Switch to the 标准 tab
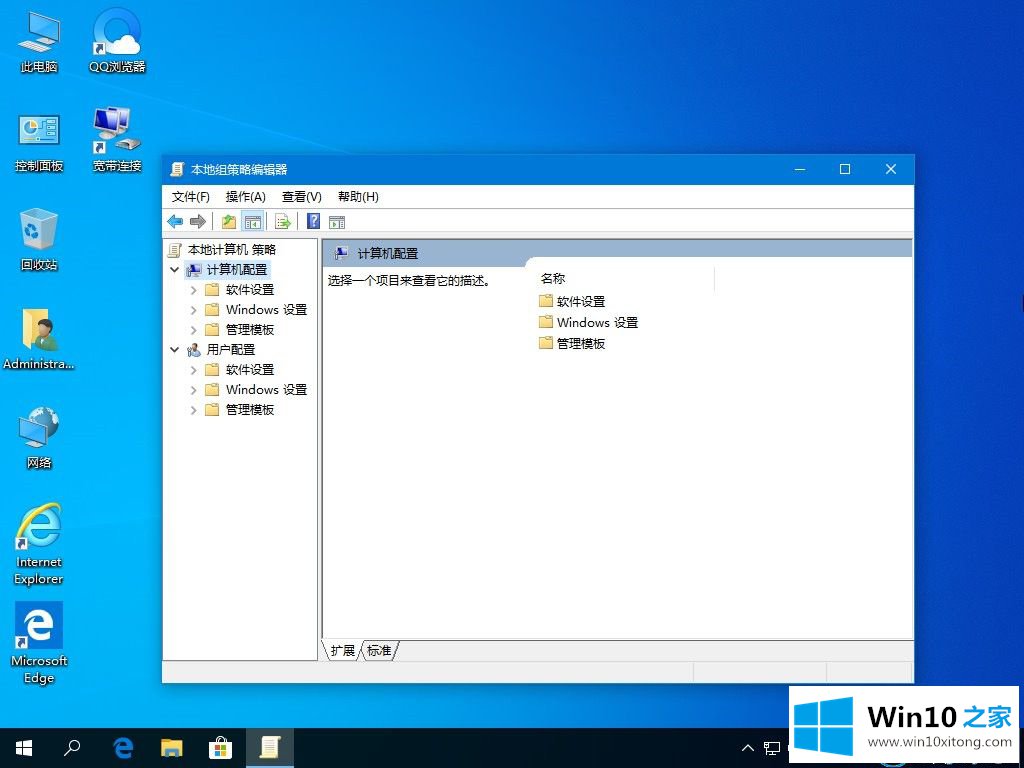 [379, 650]
